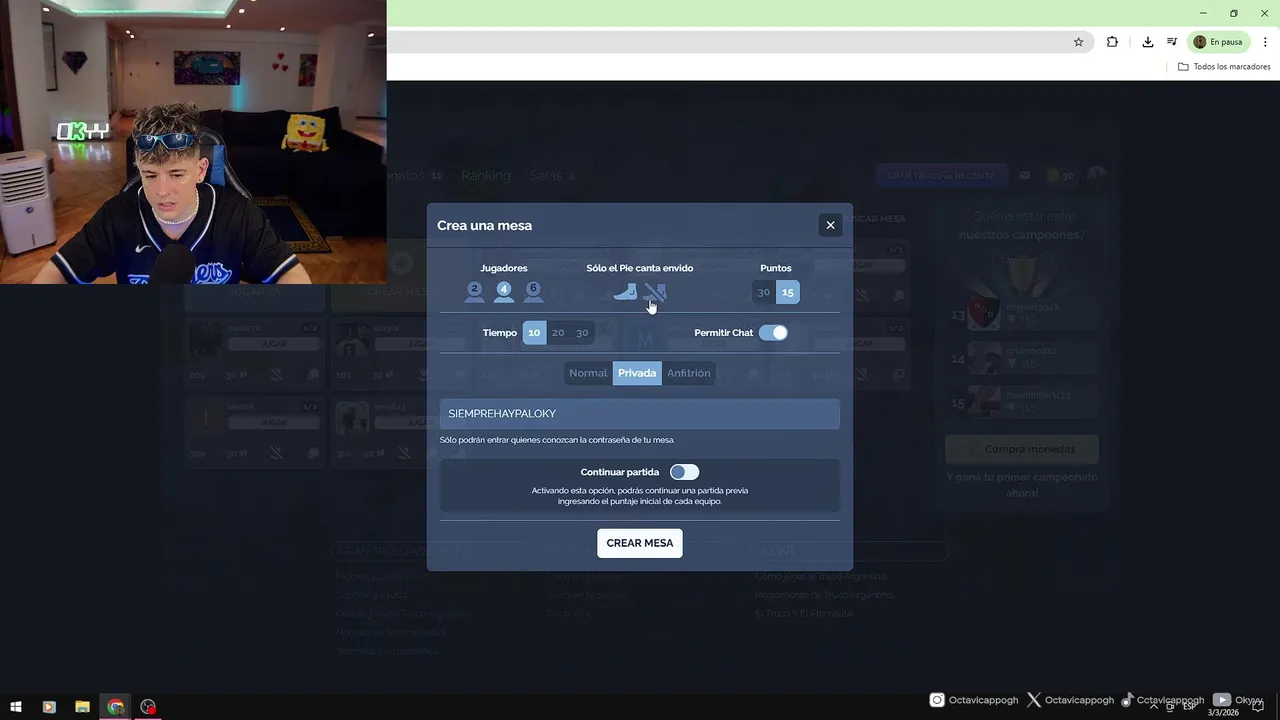1280x720 pixels.
Task: Select the 2 players icon
Action: [x=474, y=292]
